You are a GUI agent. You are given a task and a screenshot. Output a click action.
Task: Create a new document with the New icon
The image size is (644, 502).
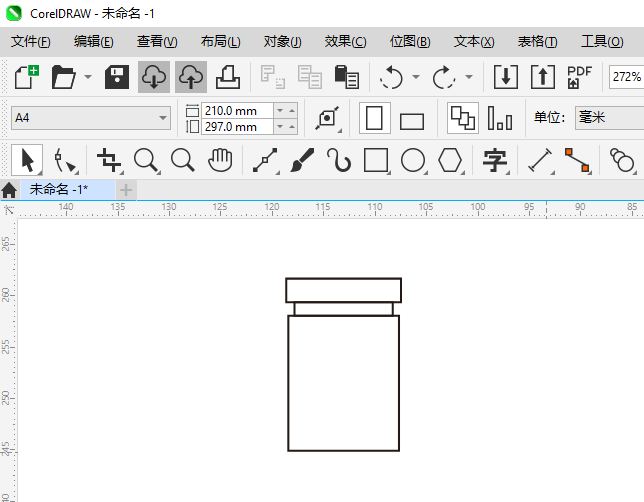[x=27, y=77]
